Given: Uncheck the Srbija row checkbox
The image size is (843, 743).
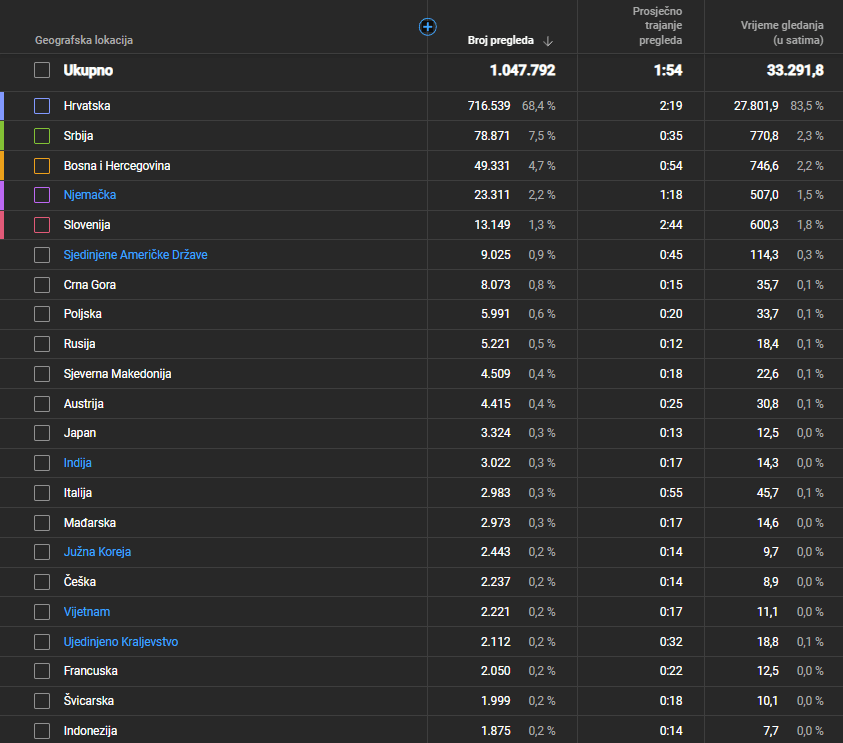Looking at the screenshot, I should coord(42,136).
